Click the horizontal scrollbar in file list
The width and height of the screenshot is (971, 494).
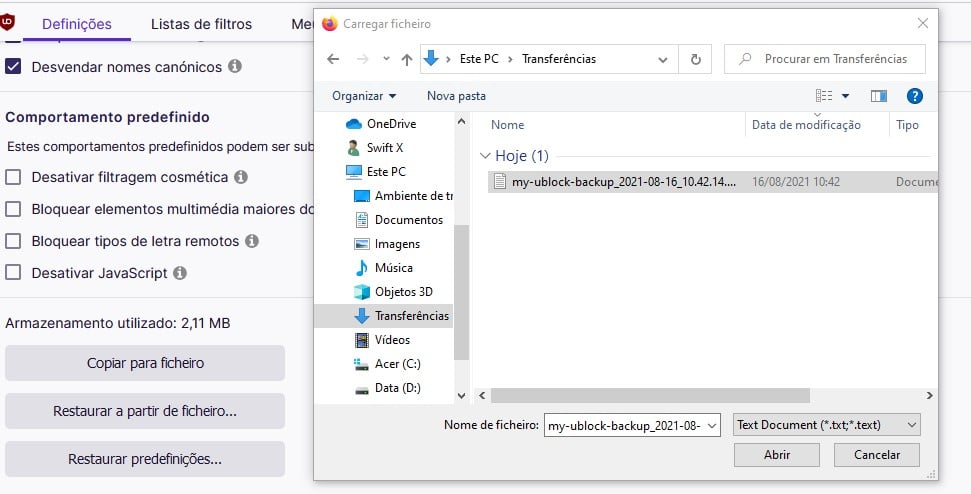click(x=650, y=395)
